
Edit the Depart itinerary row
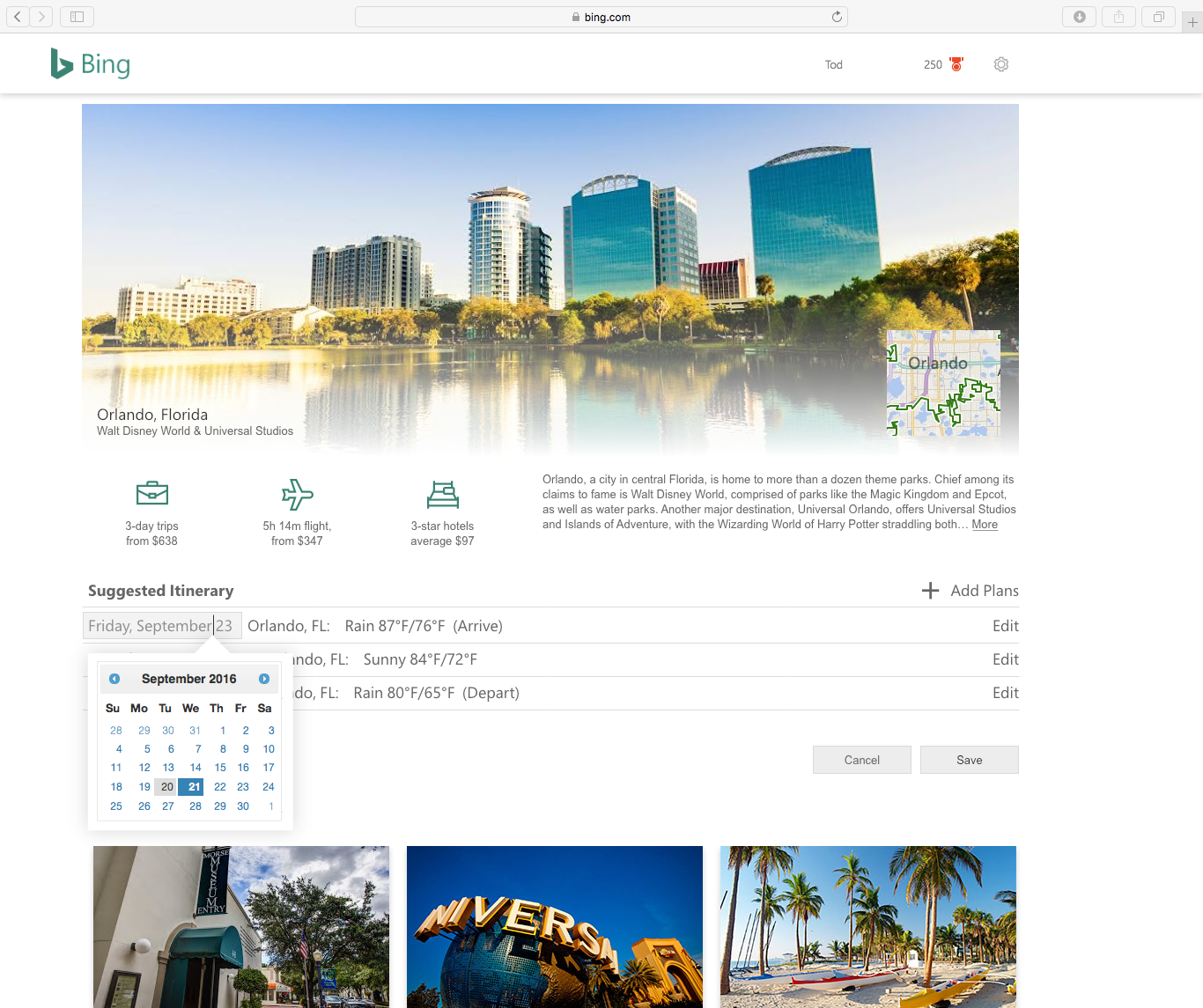point(1005,693)
